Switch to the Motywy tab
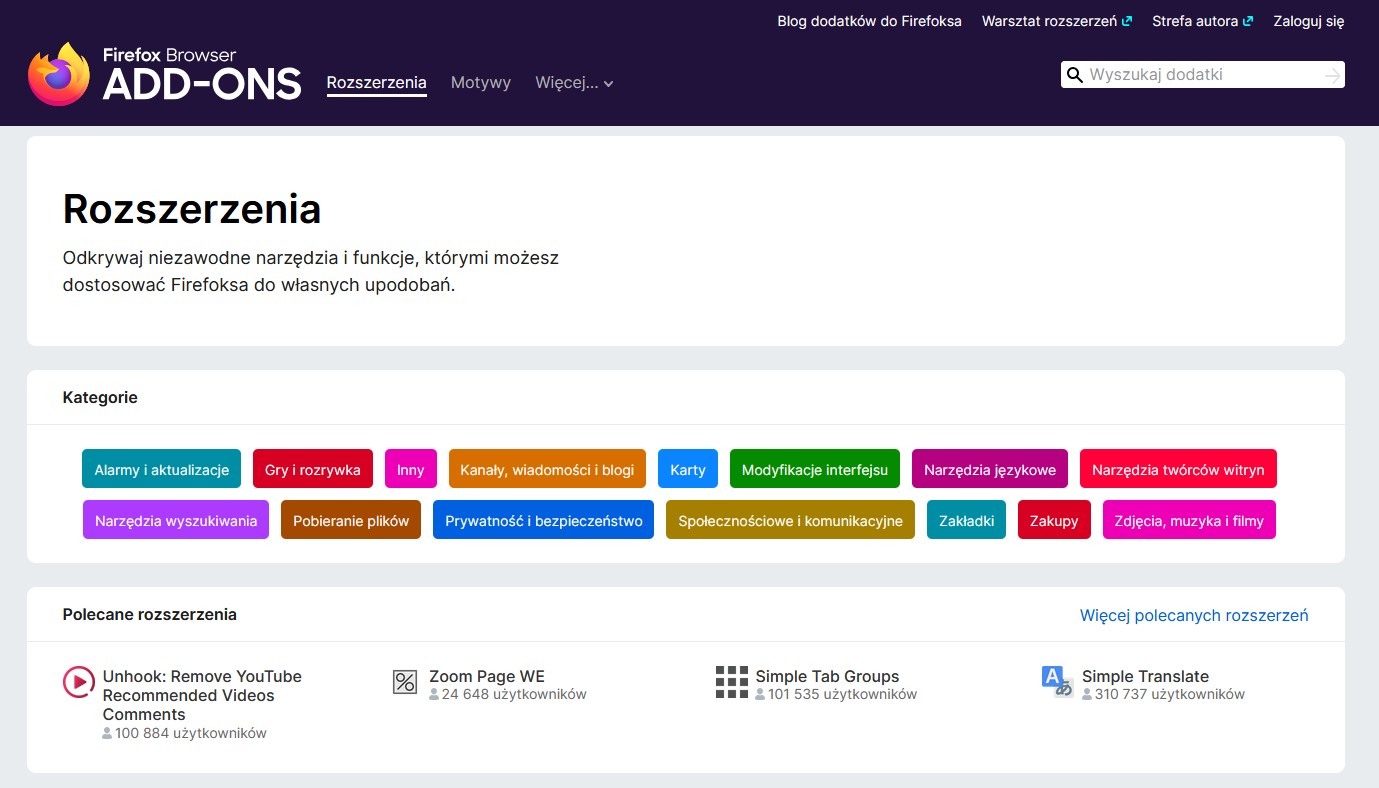This screenshot has width=1379, height=788. 480,83
